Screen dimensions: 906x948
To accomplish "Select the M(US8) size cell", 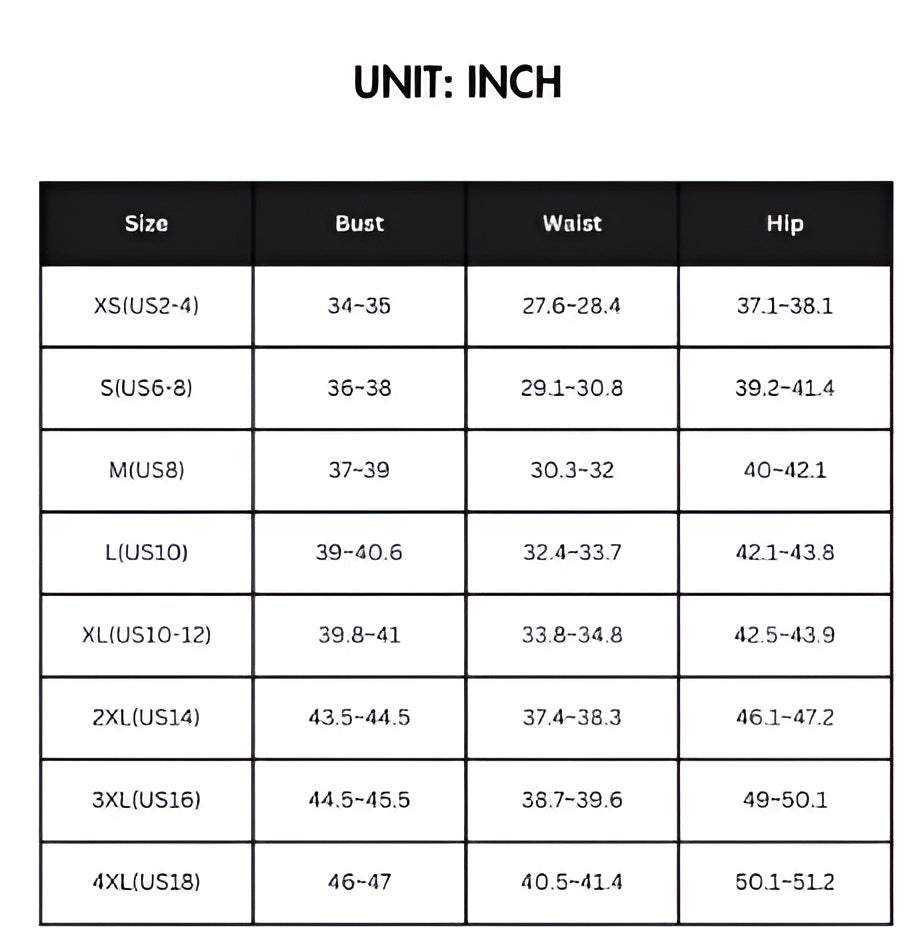I will [x=146, y=470].
